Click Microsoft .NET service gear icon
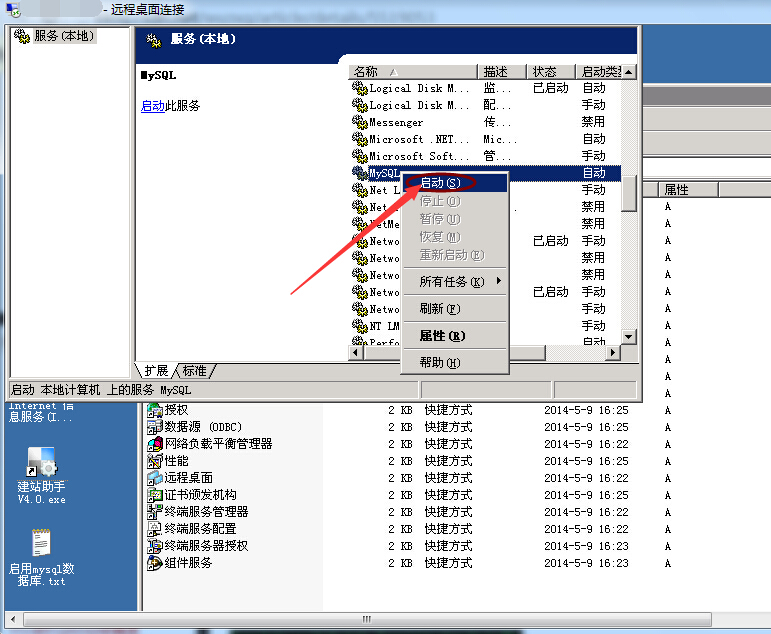Viewport: 771px width, 634px height. coord(360,139)
